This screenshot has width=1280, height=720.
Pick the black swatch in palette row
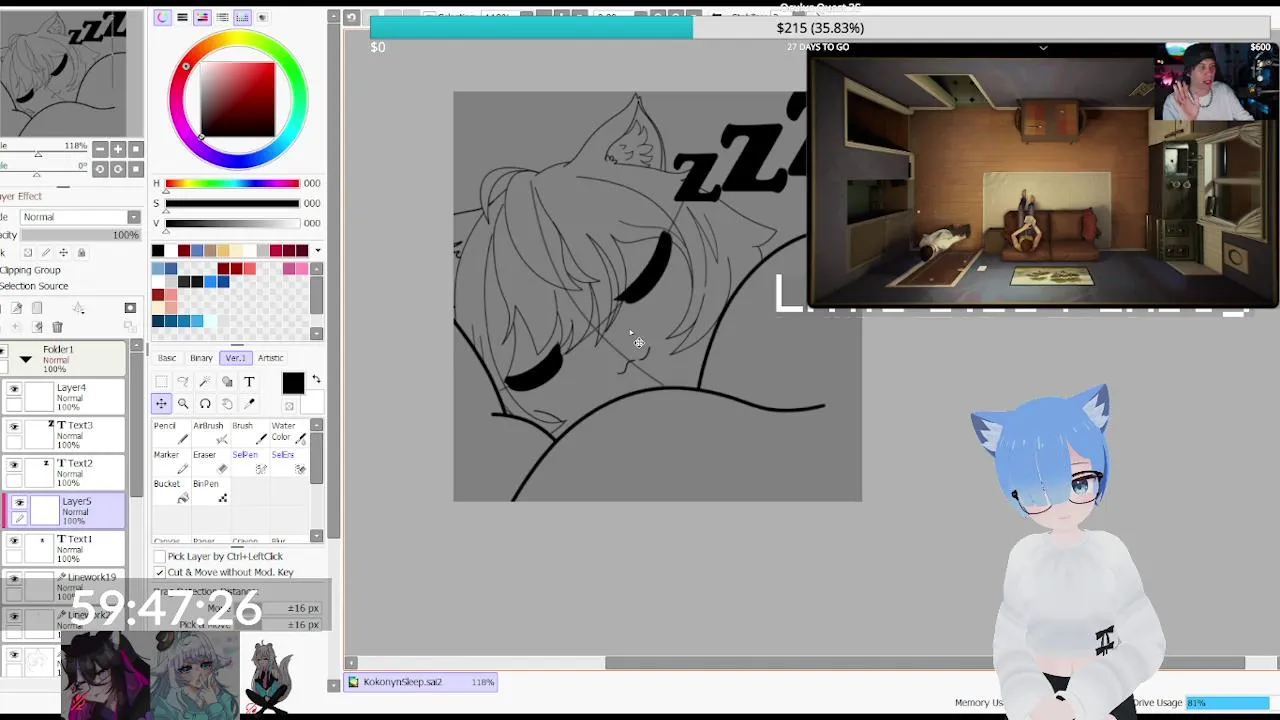coord(158,250)
